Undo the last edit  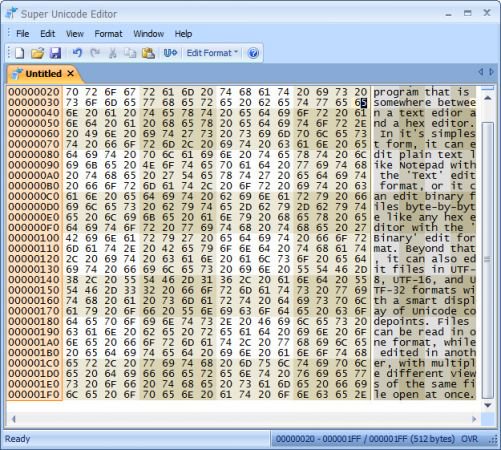coord(77,53)
